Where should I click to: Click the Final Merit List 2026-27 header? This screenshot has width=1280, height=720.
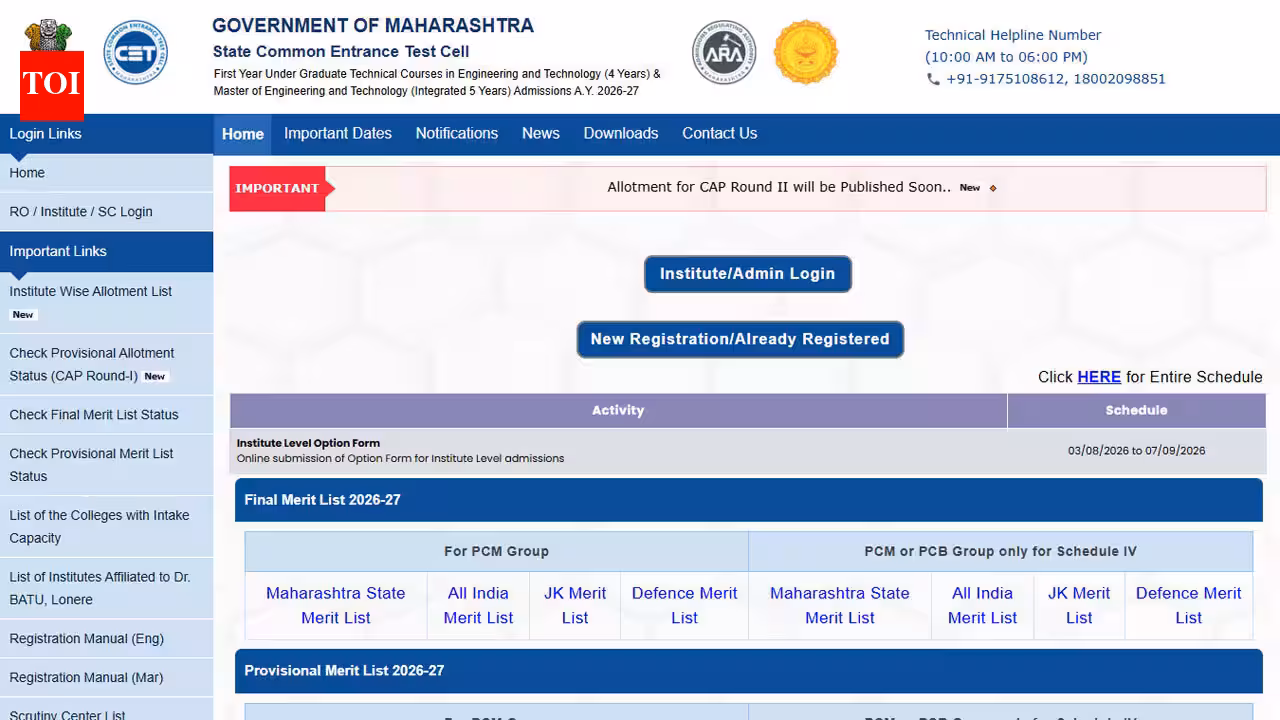coord(749,500)
